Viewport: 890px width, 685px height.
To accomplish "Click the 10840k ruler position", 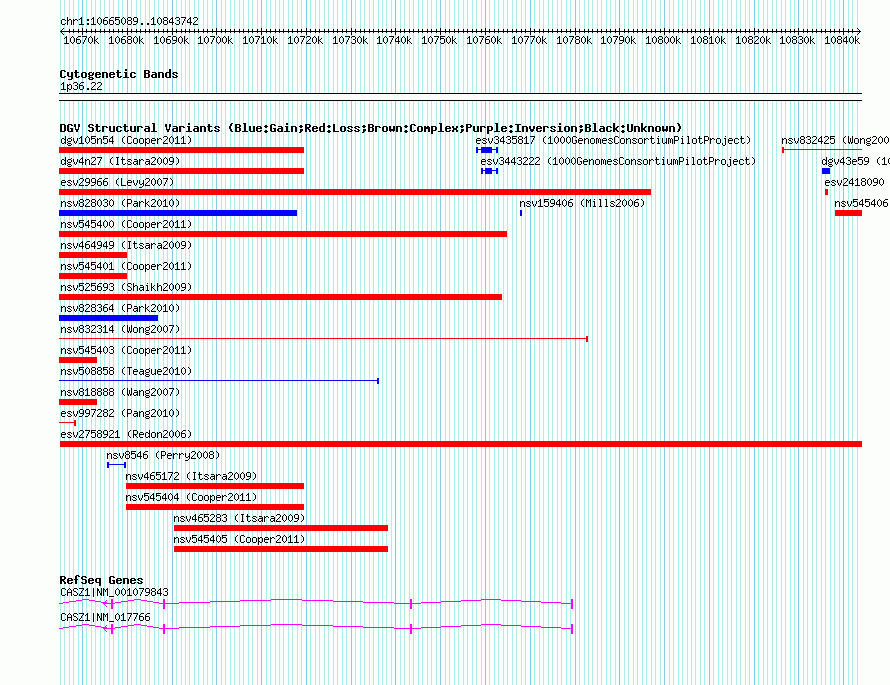I will click(x=842, y=40).
